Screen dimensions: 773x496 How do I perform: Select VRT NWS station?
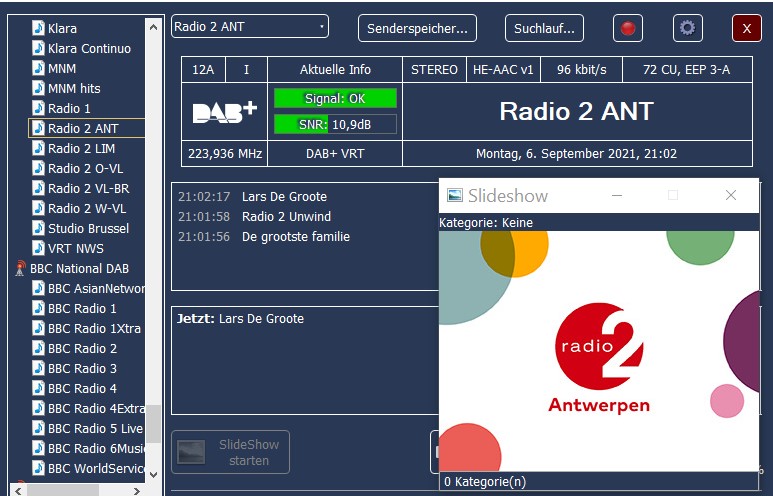pos(75,248)
